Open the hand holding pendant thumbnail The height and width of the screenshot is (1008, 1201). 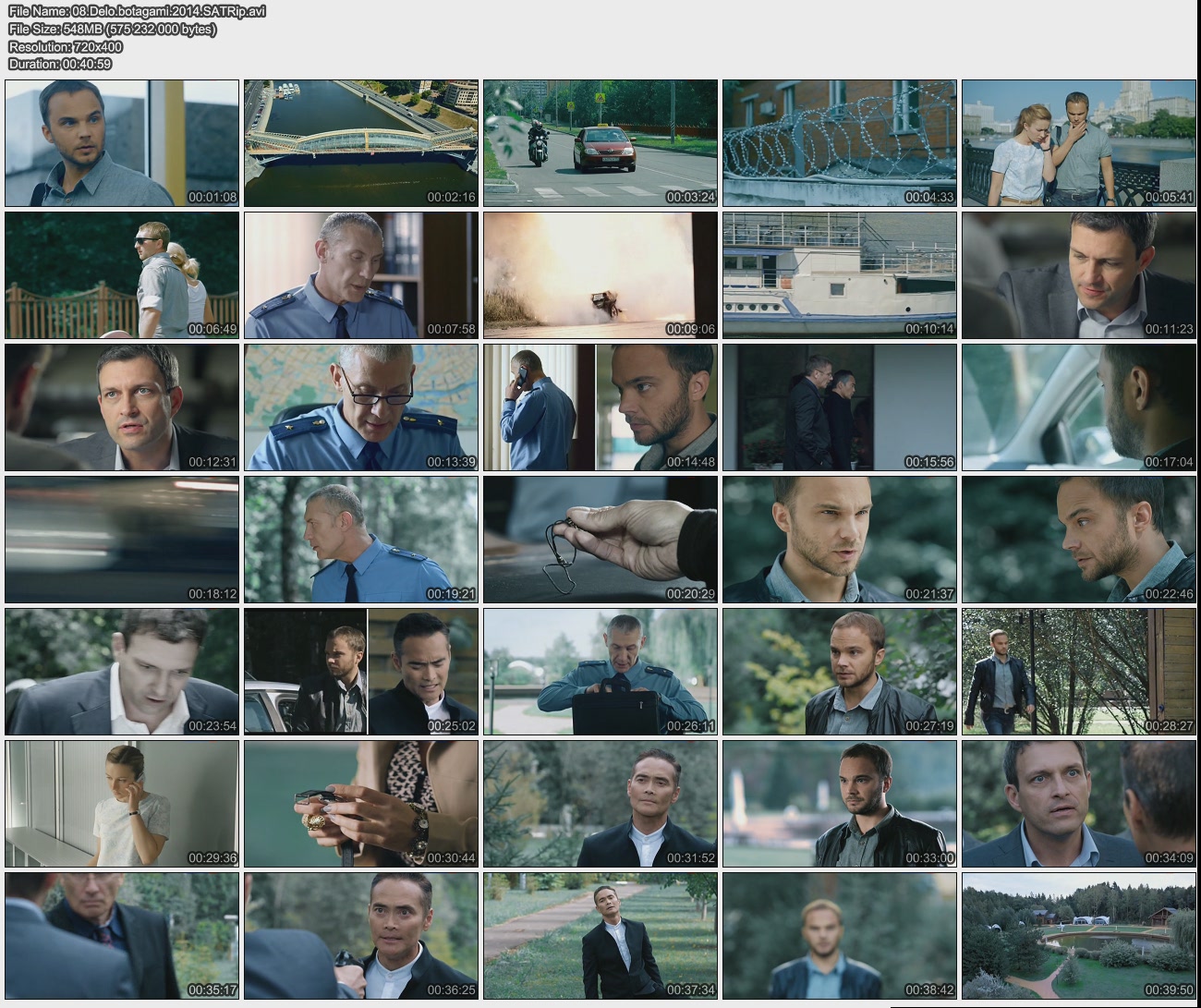point(600,540)
